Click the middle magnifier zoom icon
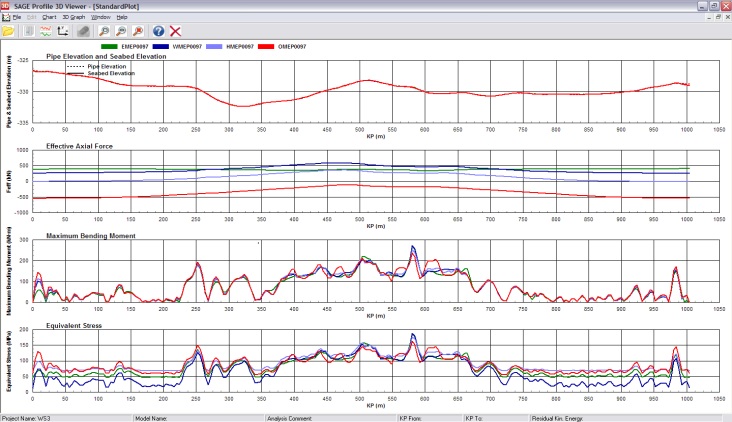Image resolution: width=732 pixels, height=422 pixels. coord(121,31)
